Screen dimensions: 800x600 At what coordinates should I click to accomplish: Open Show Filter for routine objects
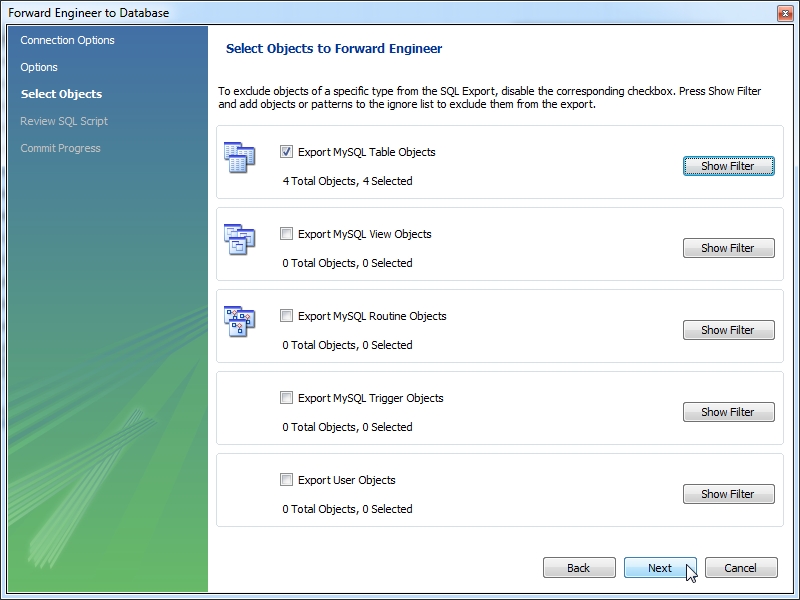coord(729,330)
